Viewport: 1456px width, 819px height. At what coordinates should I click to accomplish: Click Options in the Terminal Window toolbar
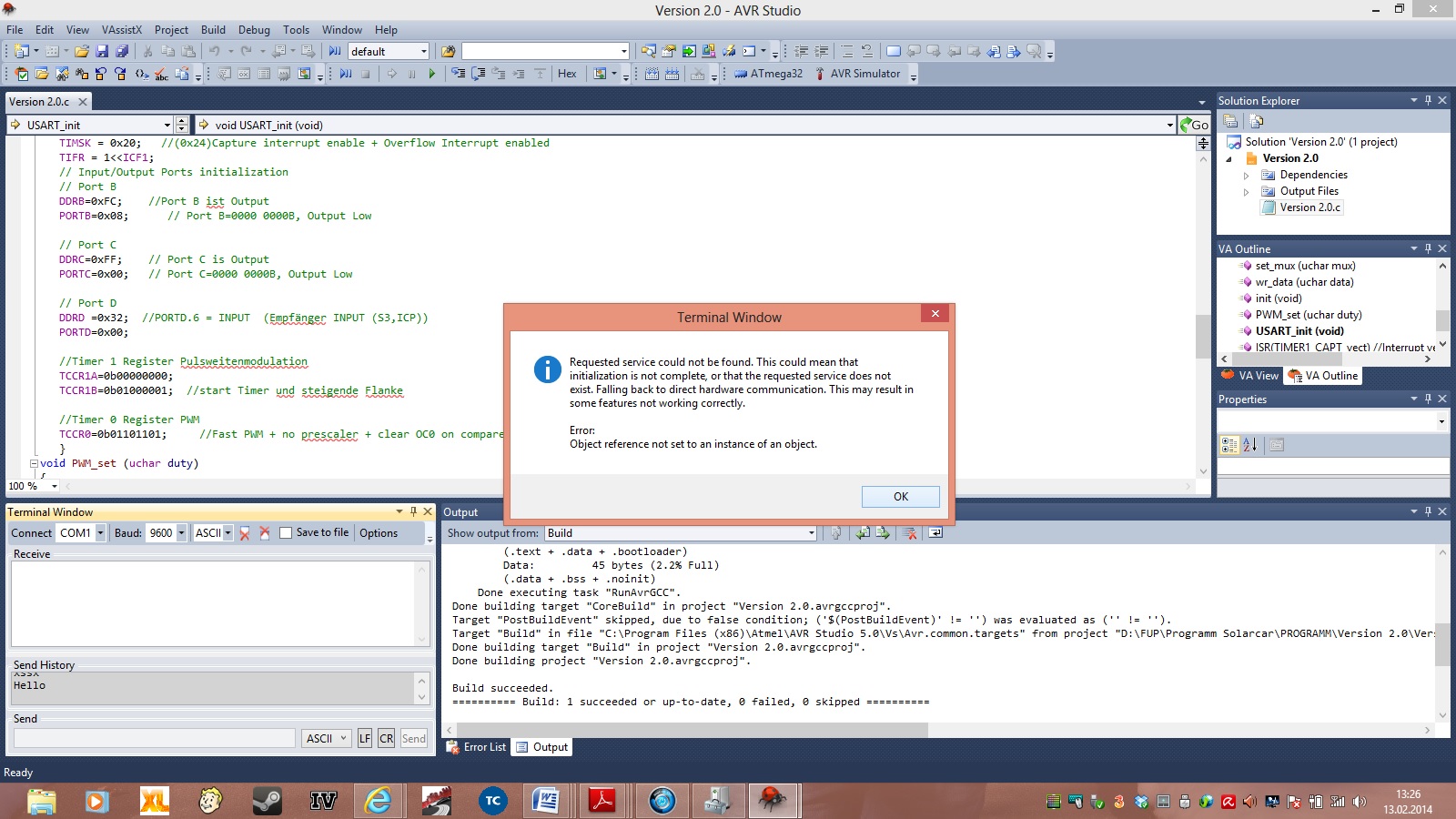pyautogui.click(x=379, y=533)
